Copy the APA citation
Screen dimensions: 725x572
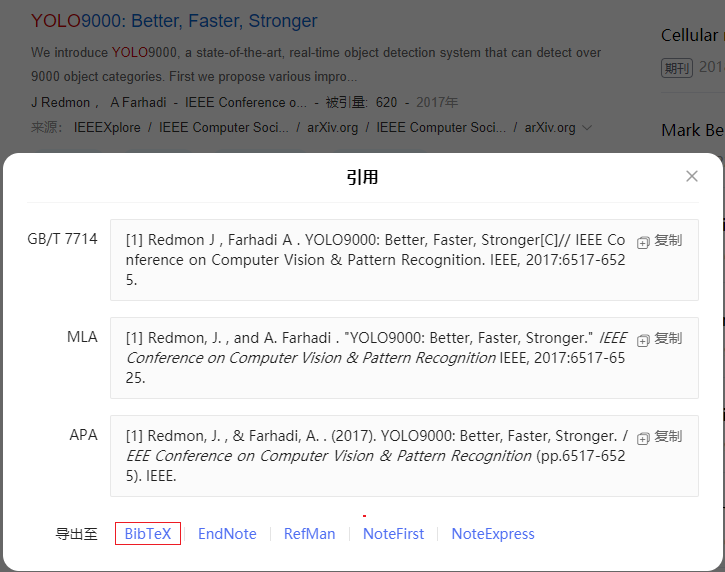[x=659, y=437]
